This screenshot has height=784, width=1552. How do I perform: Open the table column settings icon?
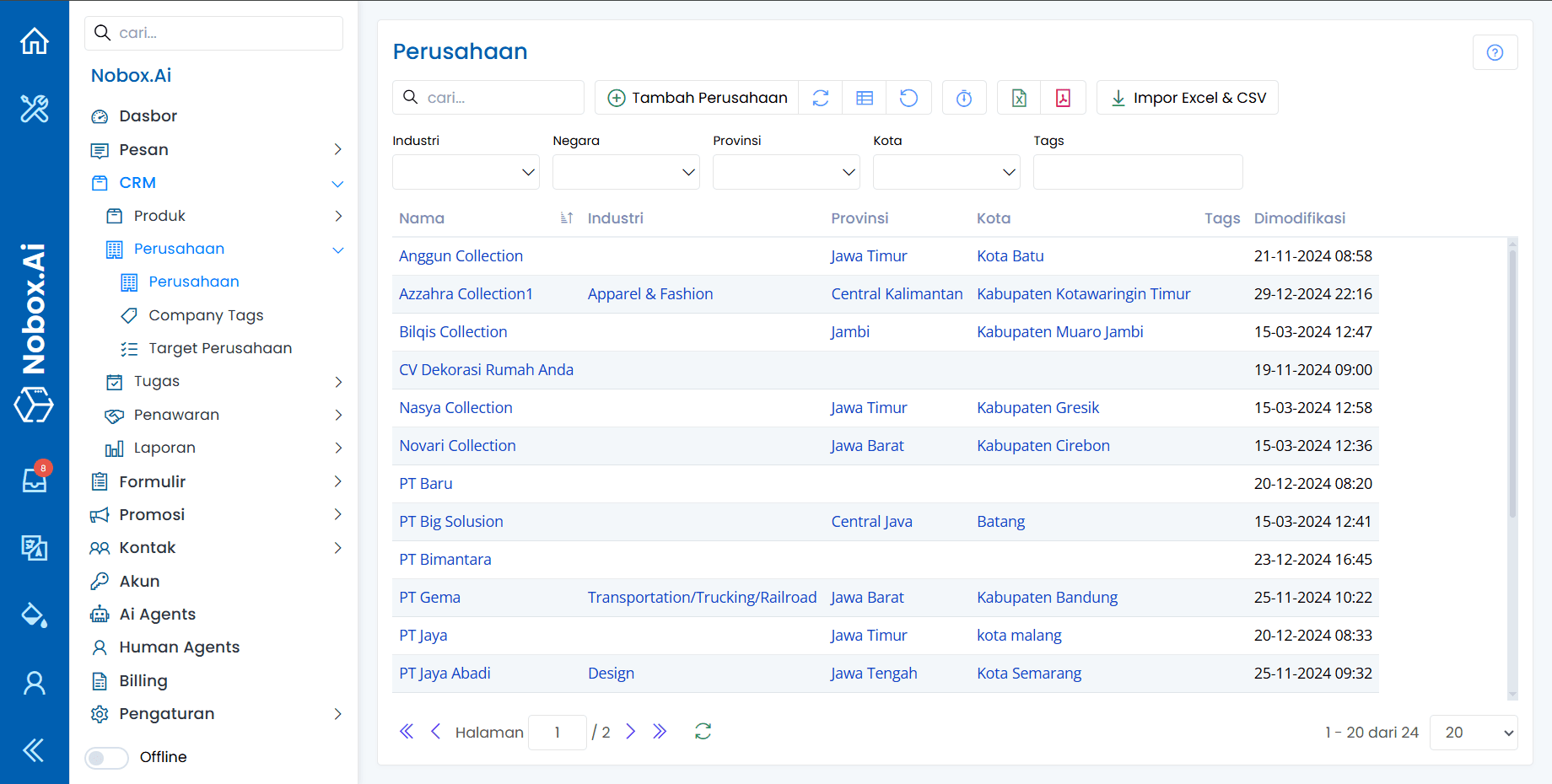[864, 97]
